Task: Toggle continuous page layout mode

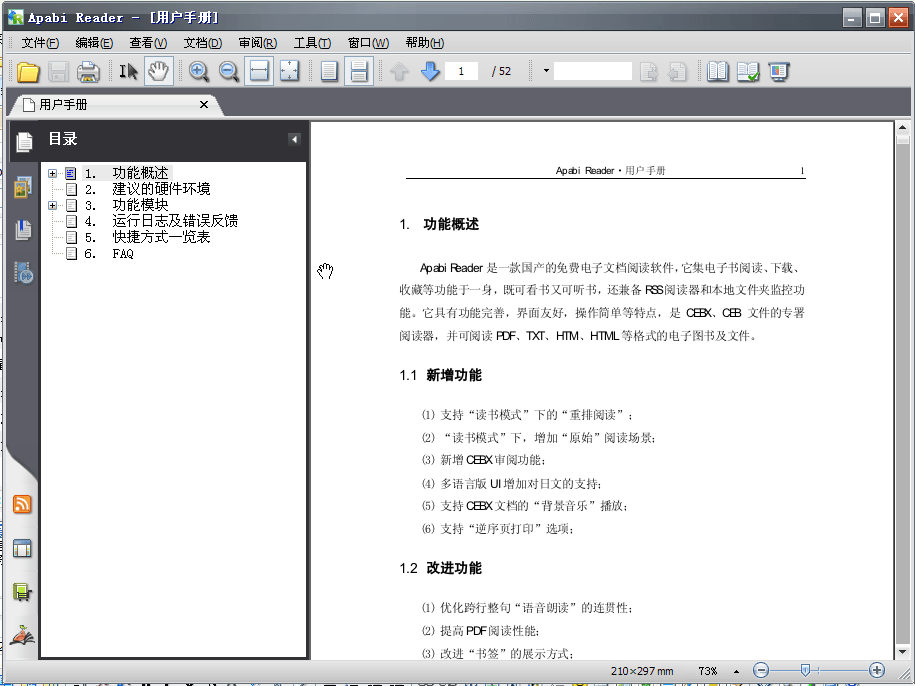Action: pos(358,71)
